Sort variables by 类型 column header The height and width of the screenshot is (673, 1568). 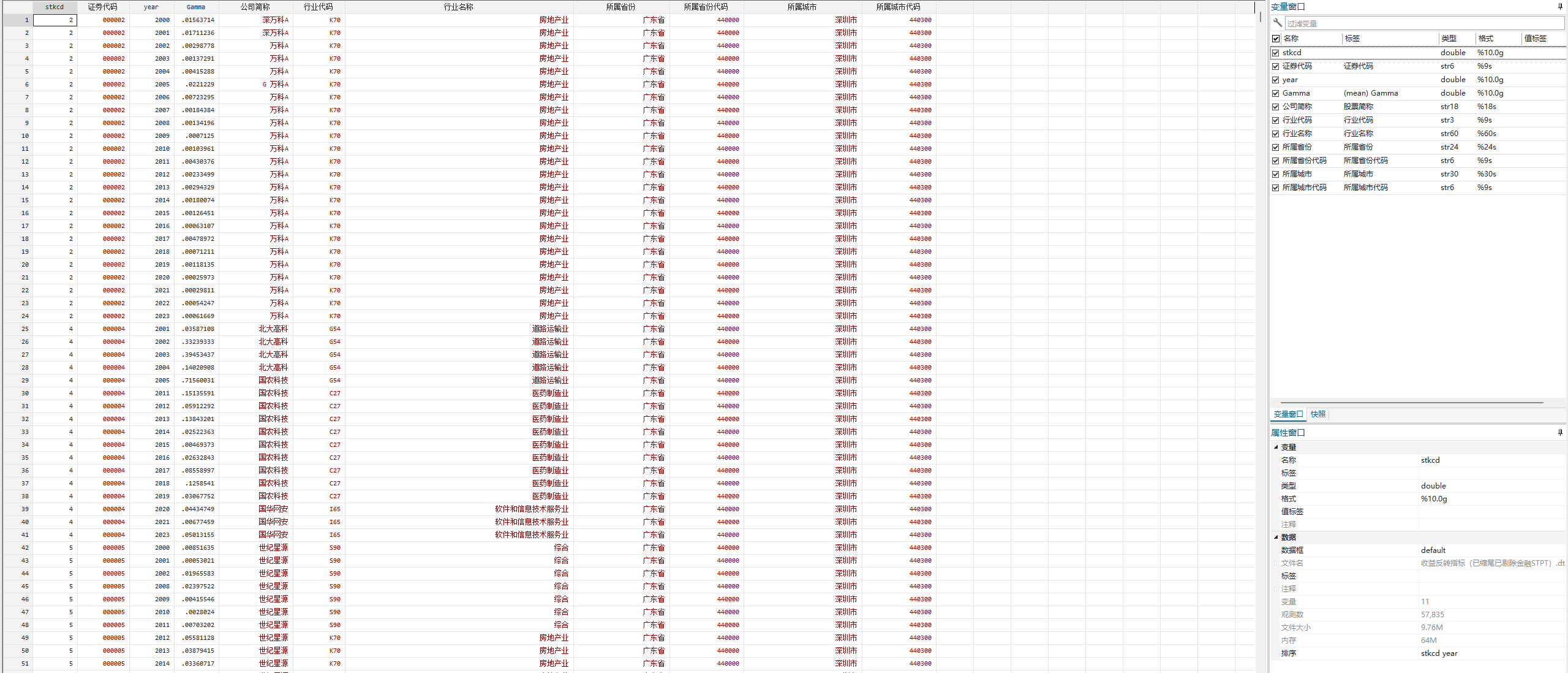click(x=1449, y=38)
